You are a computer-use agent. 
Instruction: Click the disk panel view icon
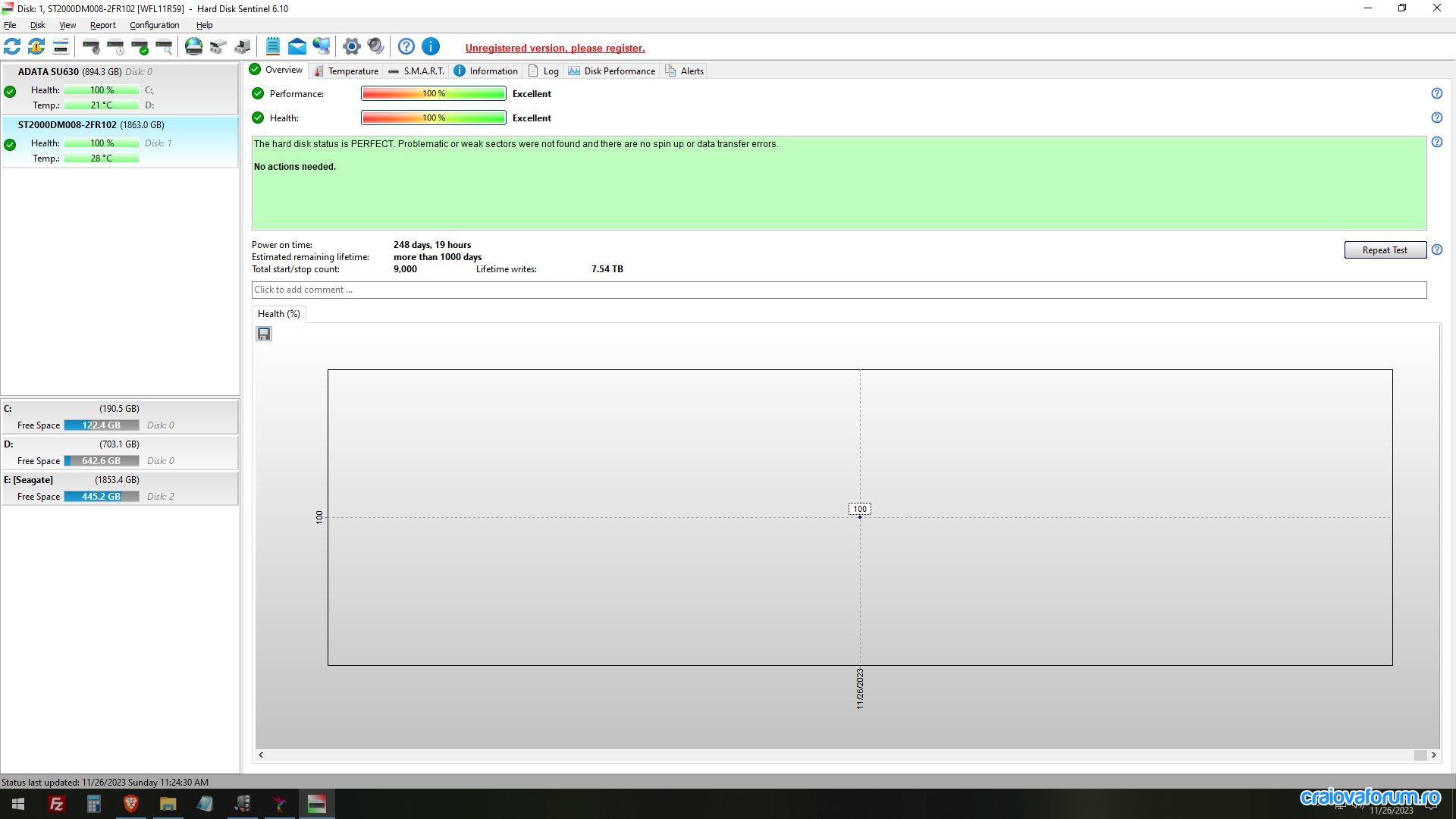(x=61, y=46)
